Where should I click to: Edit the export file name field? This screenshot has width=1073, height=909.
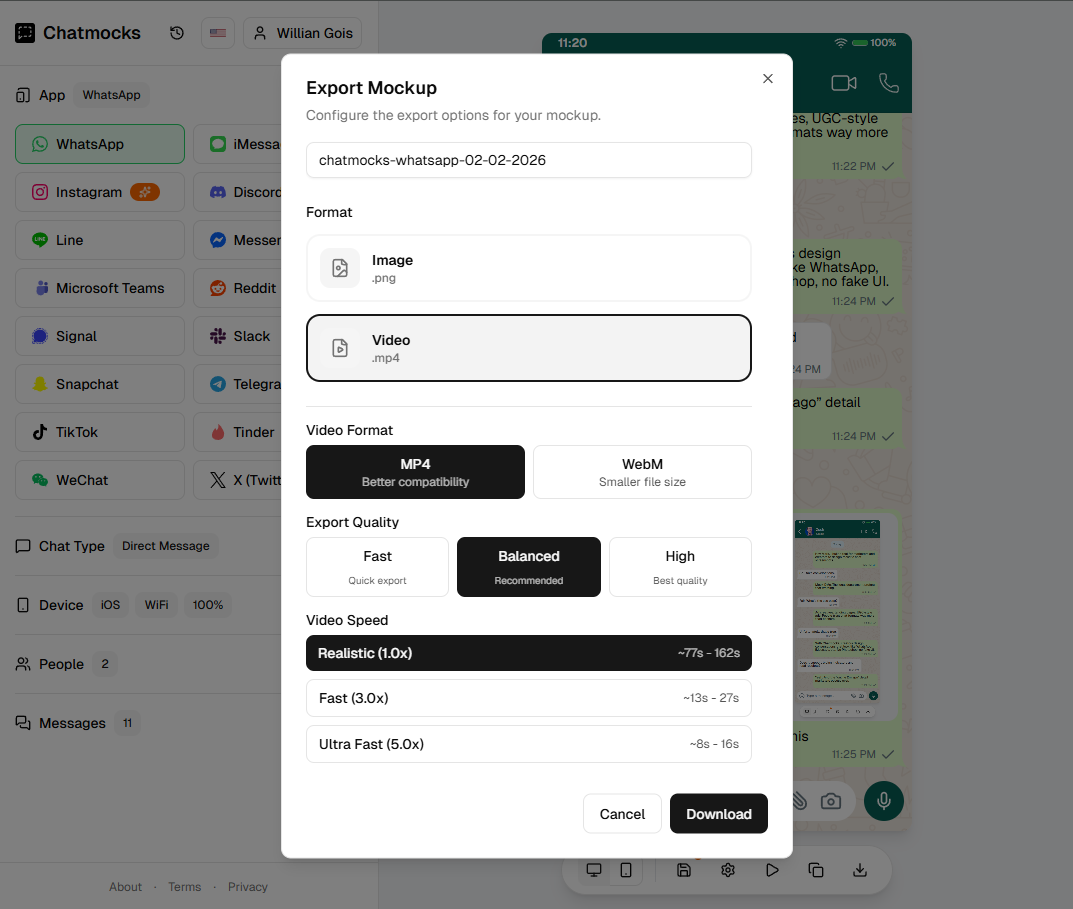[x=528, y=160]
